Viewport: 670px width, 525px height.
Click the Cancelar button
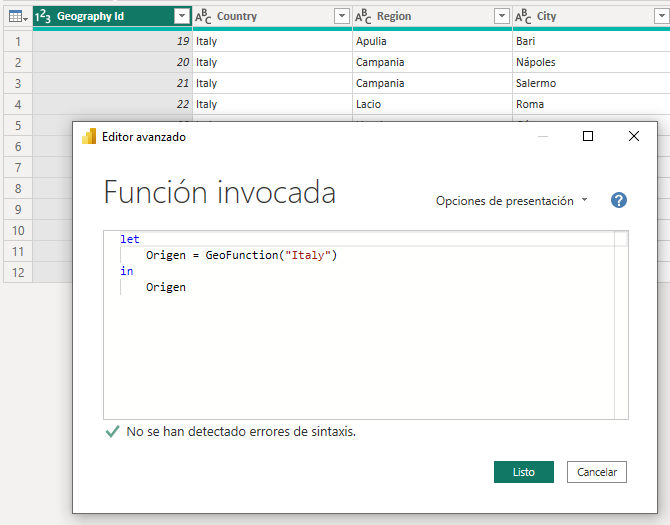point(597,472)
